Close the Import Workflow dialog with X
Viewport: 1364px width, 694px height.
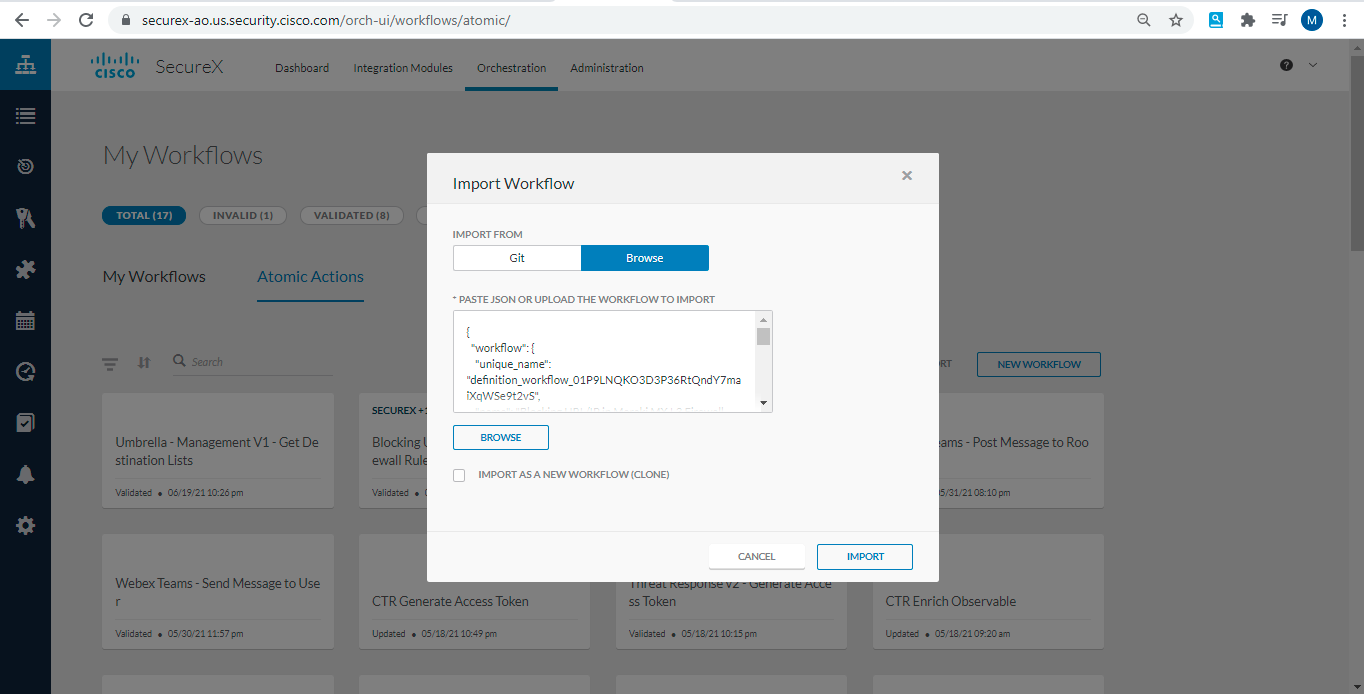907,176
